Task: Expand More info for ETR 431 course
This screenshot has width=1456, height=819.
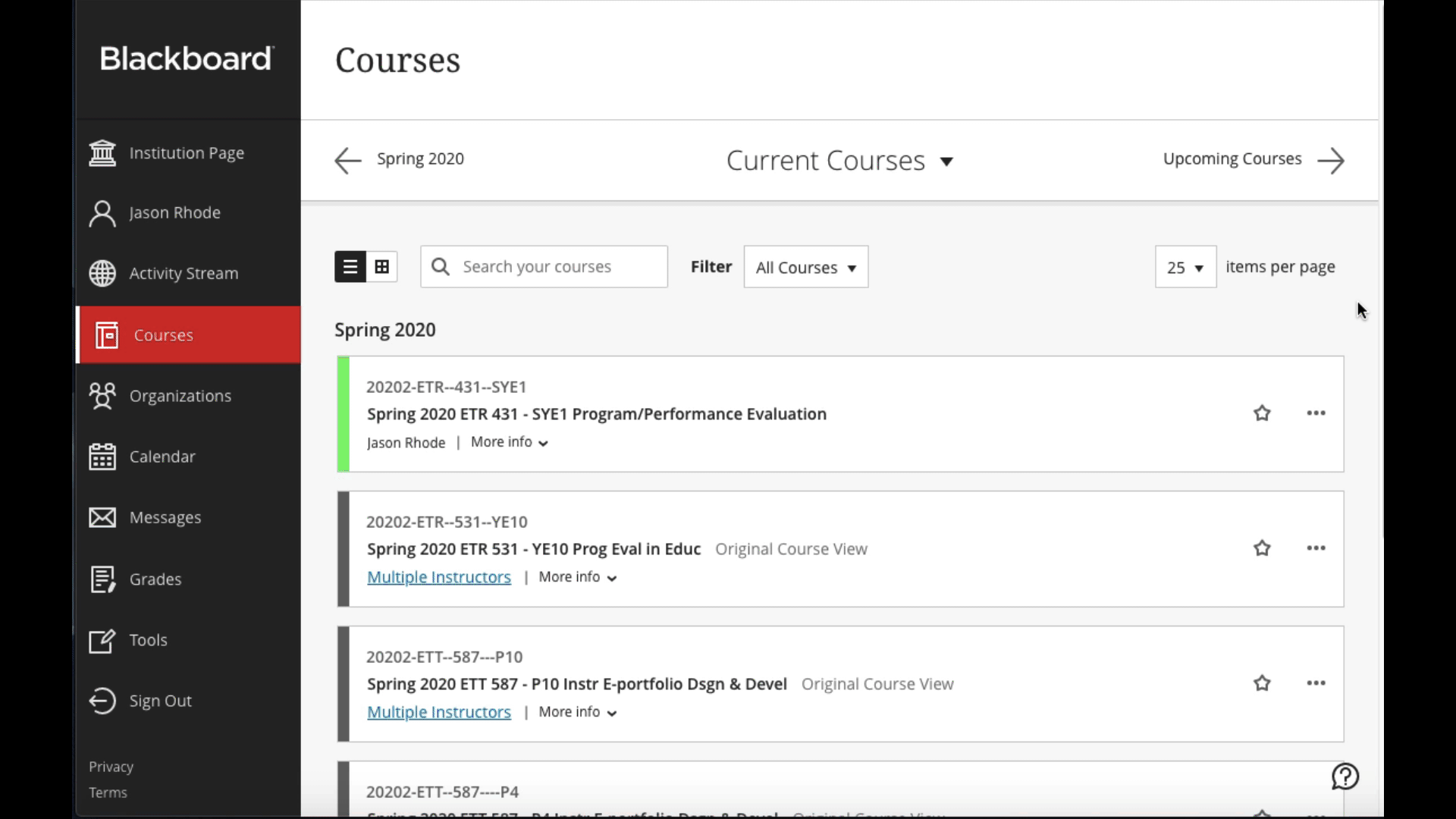Action: (509, 442)
